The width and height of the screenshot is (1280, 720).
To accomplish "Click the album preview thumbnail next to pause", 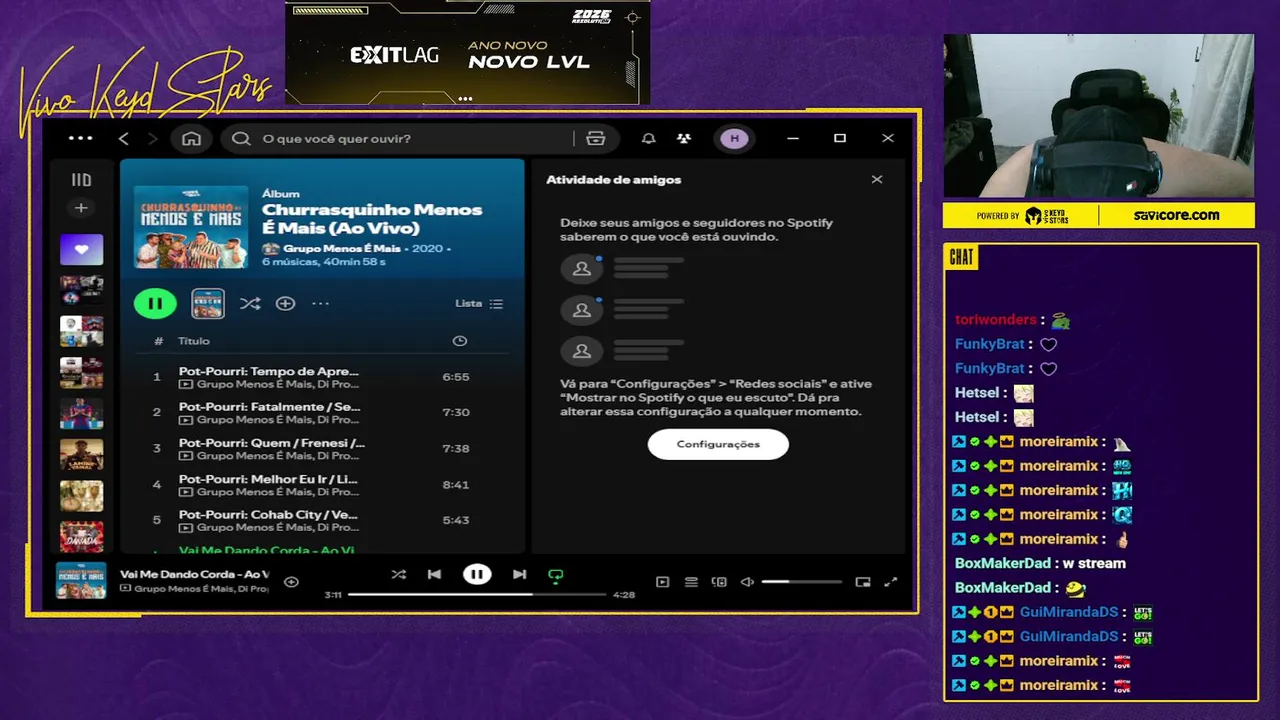I will click(208, 303).
